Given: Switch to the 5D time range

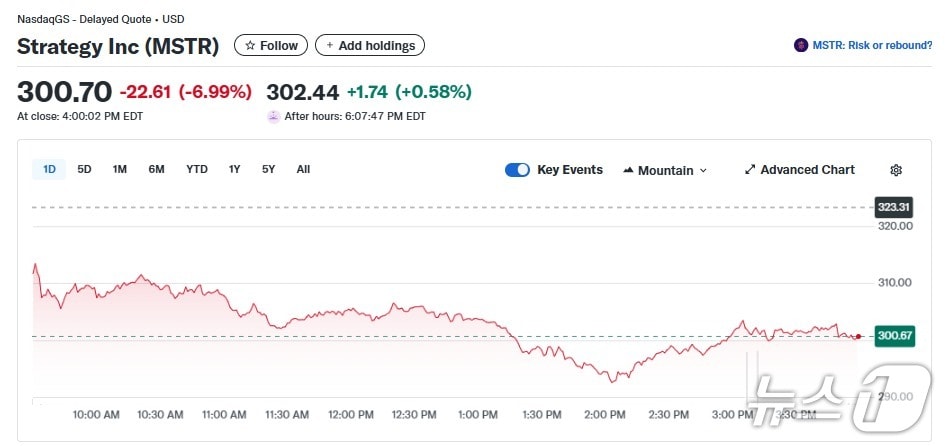Looking at the screenshot, I should click(x=84, y=169).
